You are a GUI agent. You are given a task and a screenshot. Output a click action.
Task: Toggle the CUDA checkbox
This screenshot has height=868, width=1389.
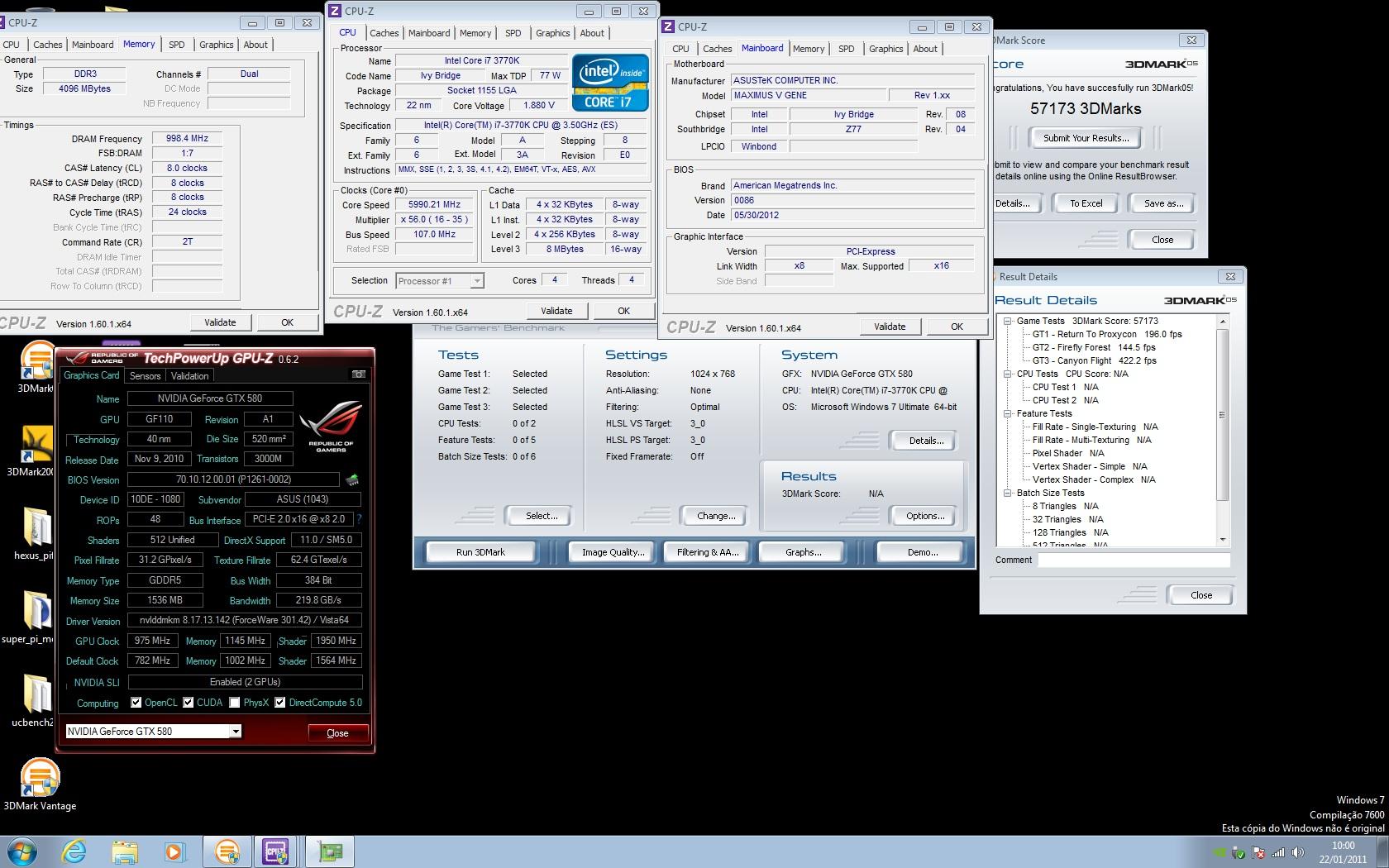(x=189, y=703)
